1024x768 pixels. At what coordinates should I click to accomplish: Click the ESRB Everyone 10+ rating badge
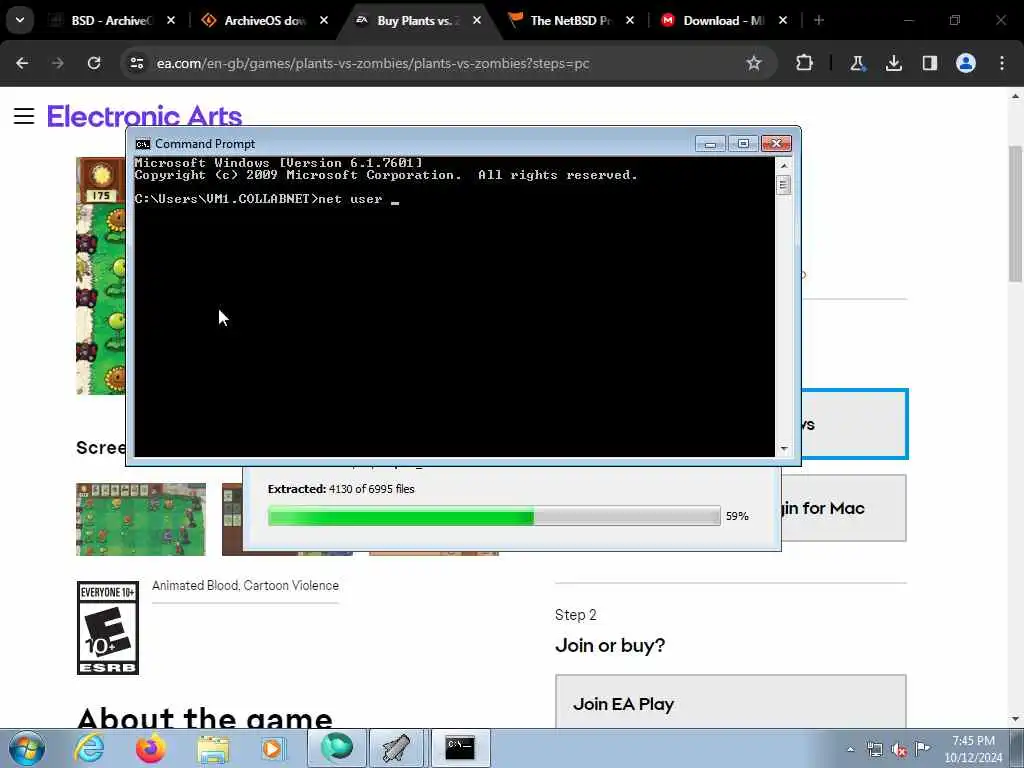tap(108, 628)
